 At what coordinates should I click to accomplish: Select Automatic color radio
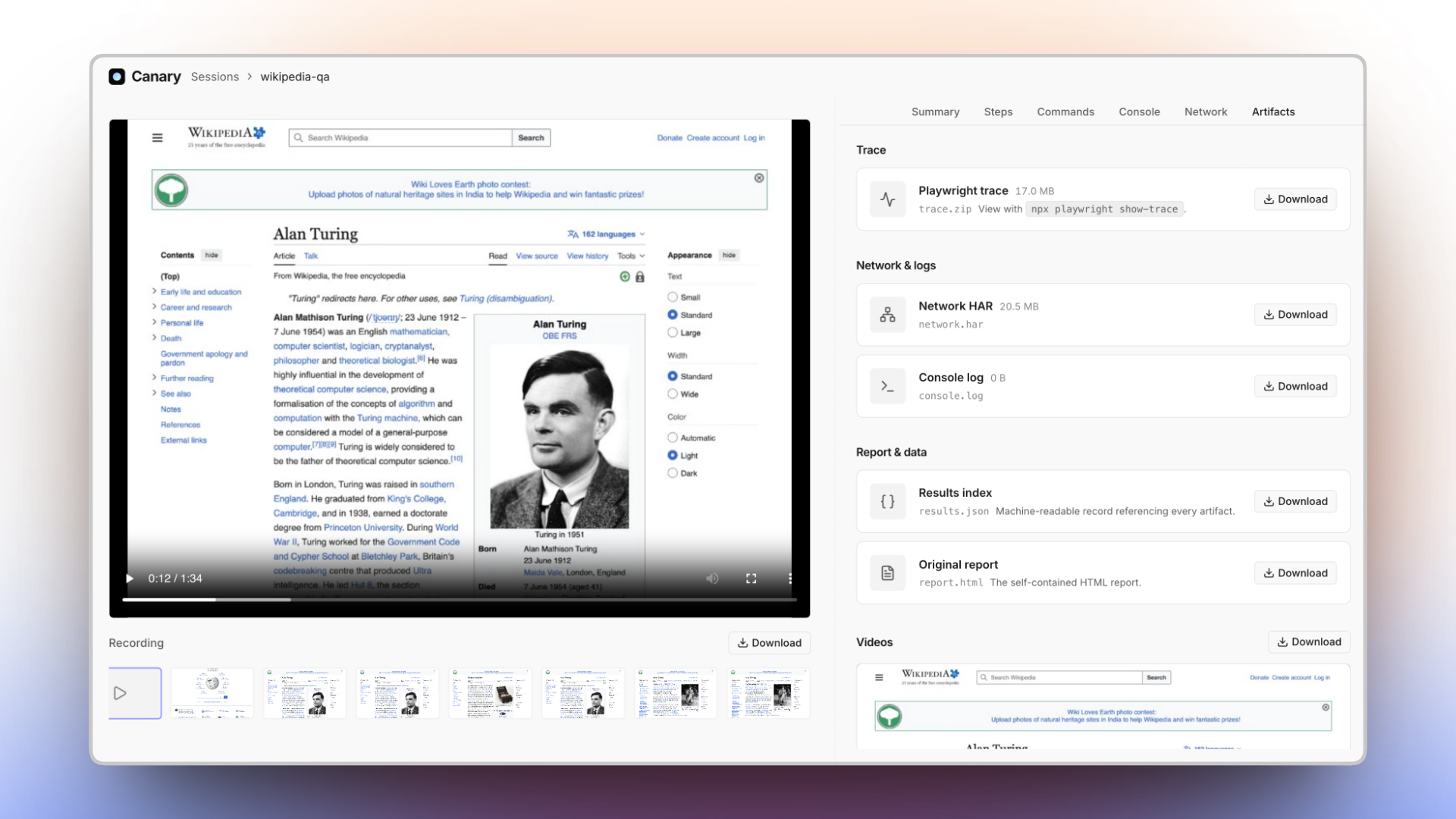click(x=673, y=438)
